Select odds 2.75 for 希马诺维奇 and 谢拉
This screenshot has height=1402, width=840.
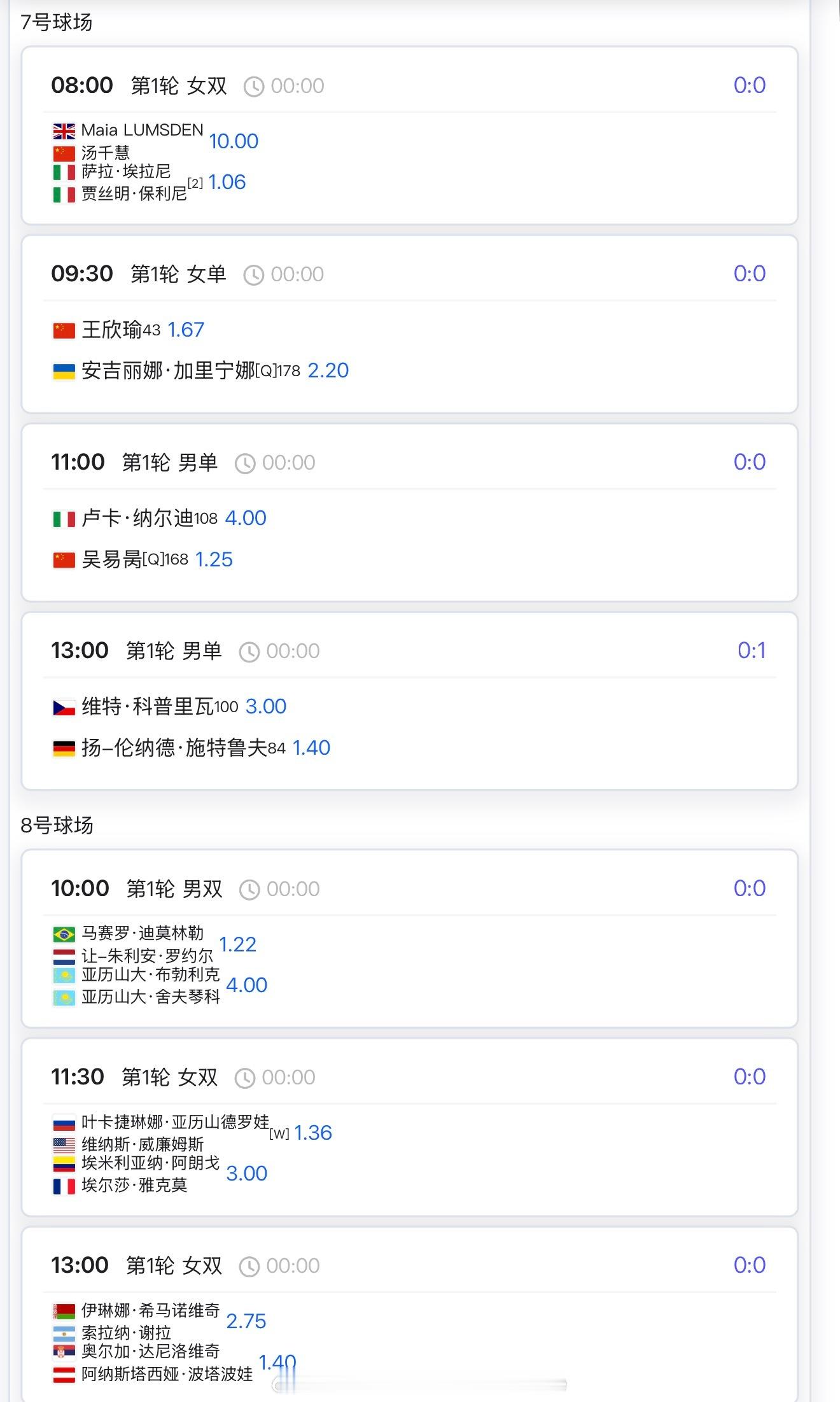click(x=246, y=1321)
